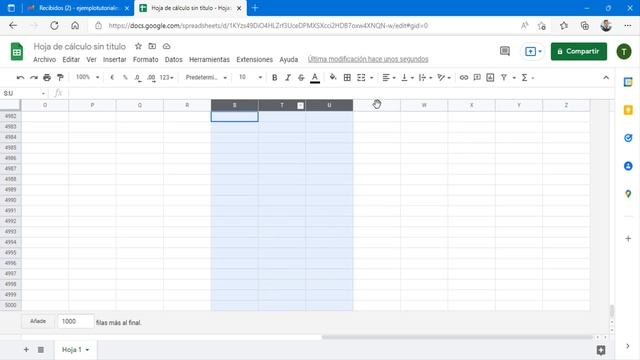
Task: Add a new sheet with plus
Action: pyautogui.click(x=26, y=350)
